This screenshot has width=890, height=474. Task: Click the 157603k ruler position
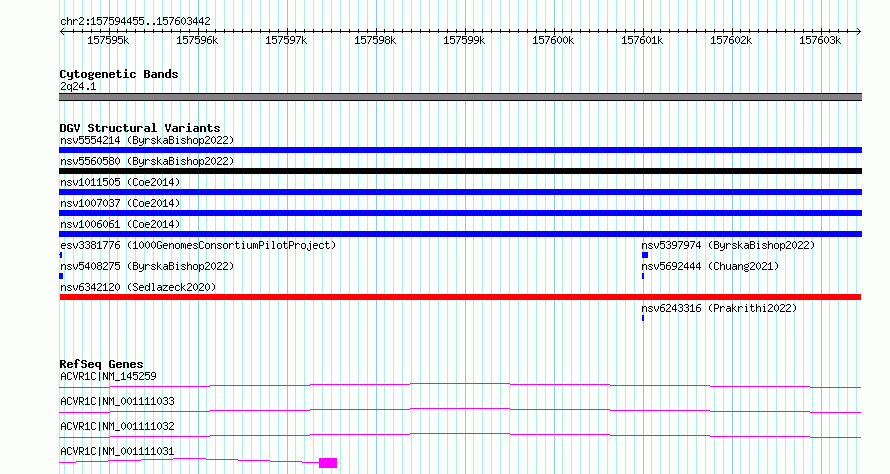820,40
